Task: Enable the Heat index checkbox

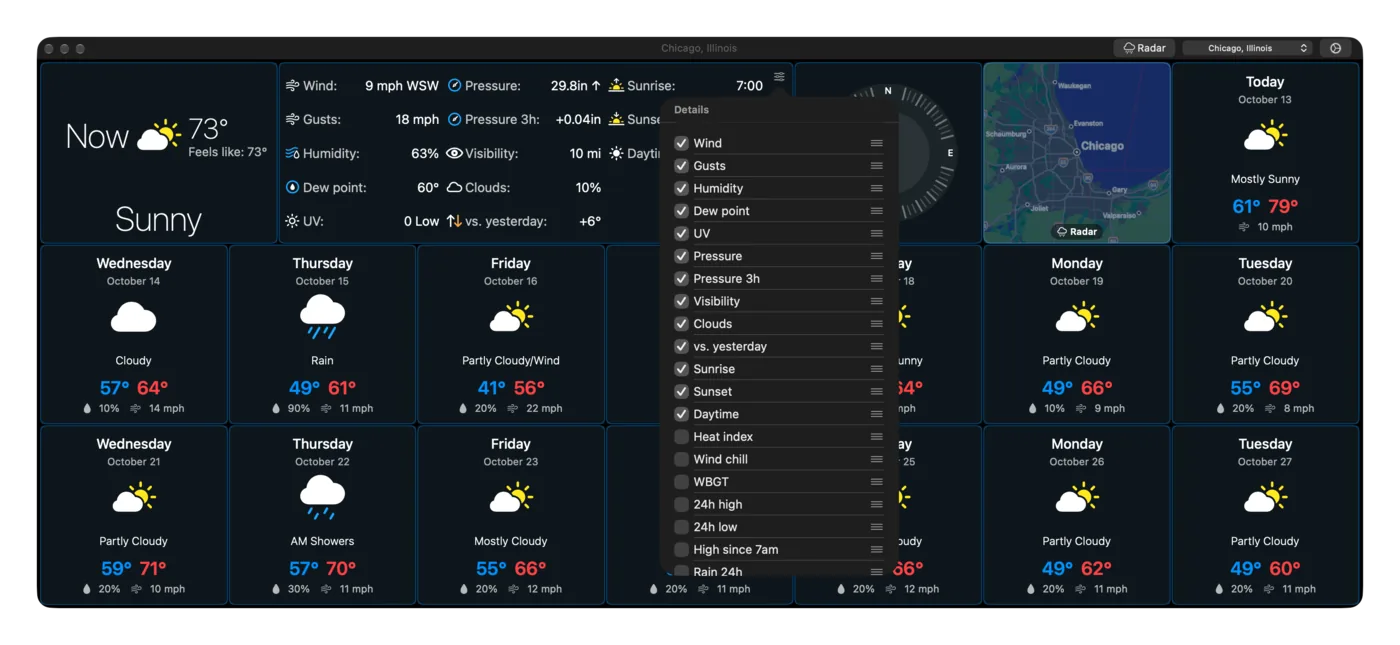Action: (x=681, y=437)
